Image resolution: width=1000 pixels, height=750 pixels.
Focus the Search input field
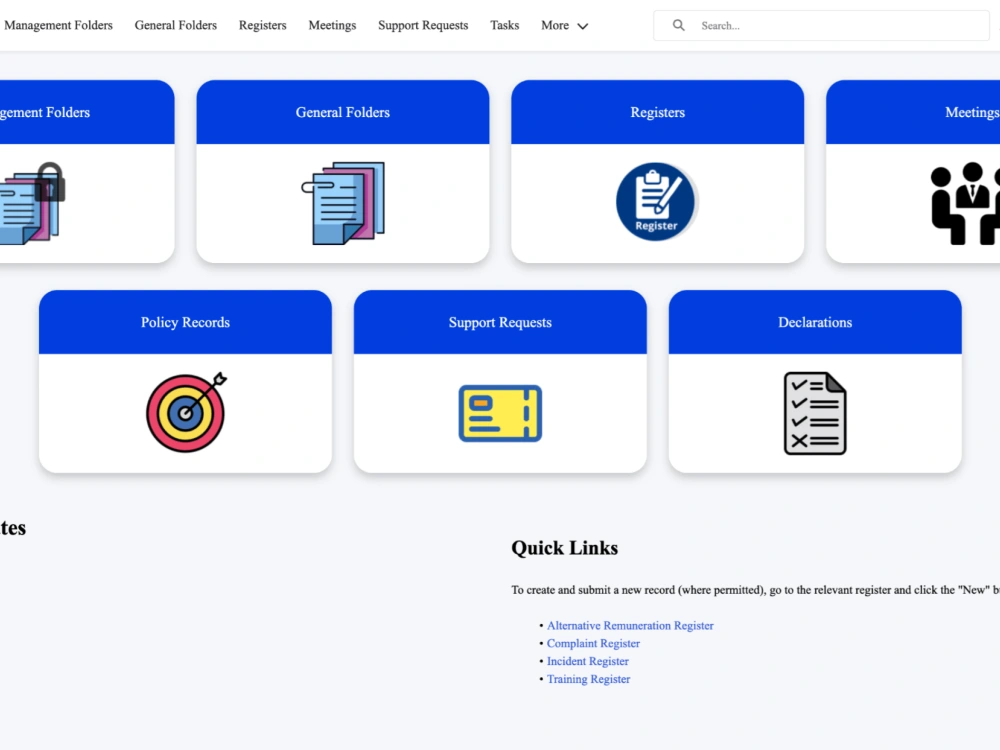821,26
